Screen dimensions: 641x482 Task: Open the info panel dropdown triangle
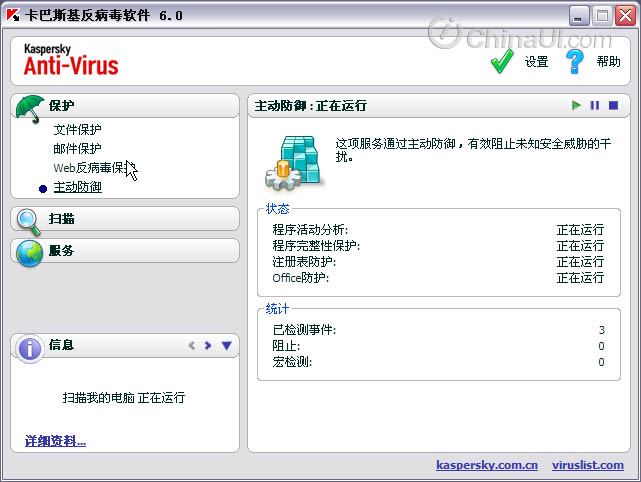226,346
